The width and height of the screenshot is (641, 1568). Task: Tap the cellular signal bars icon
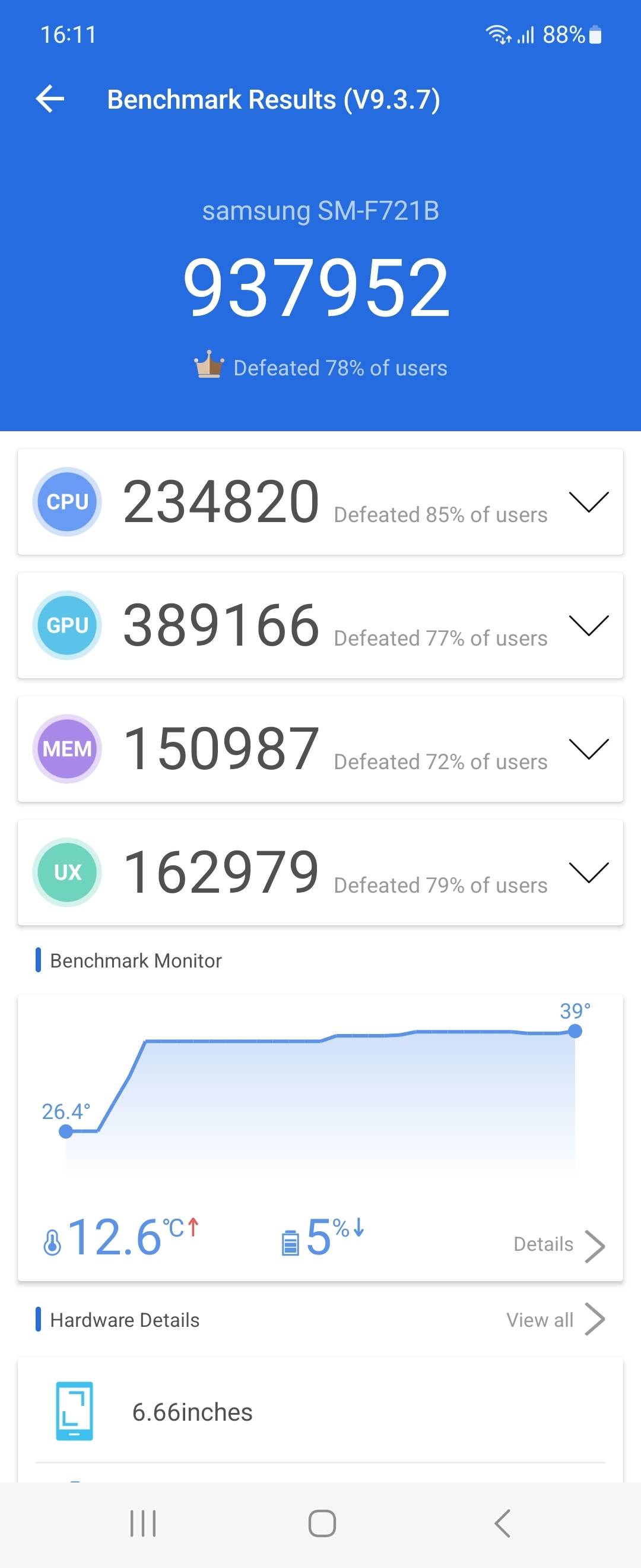tap(525, 35)
